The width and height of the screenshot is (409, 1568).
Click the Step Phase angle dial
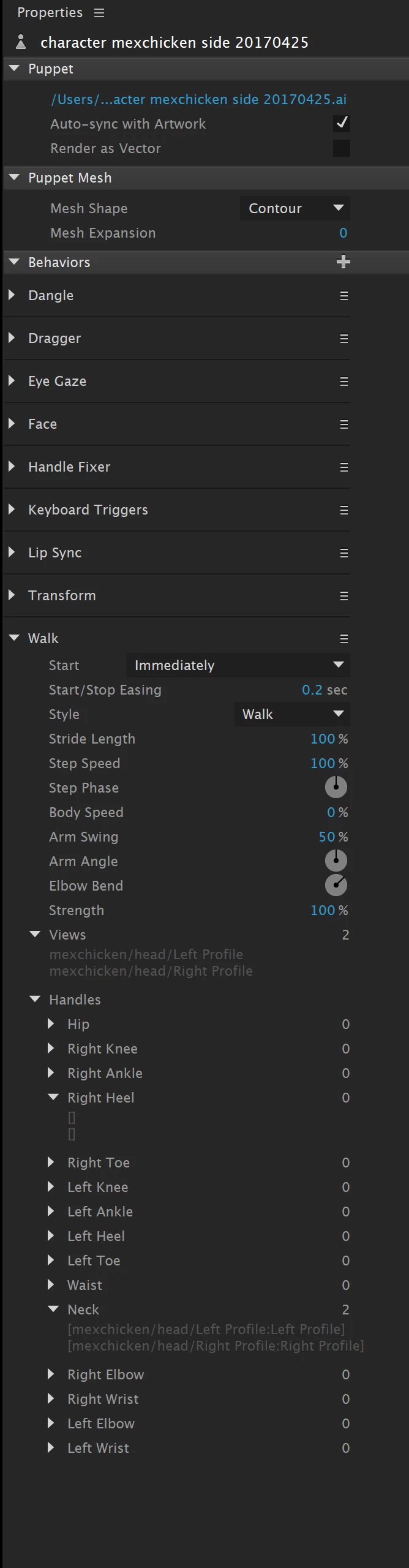tap(336, 787)
